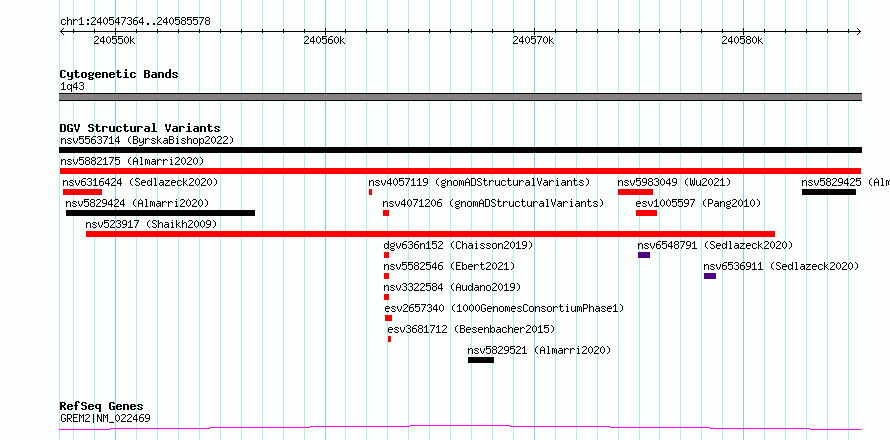
Task: Click the 240550k ruler position label
Action: coord(114,41)
